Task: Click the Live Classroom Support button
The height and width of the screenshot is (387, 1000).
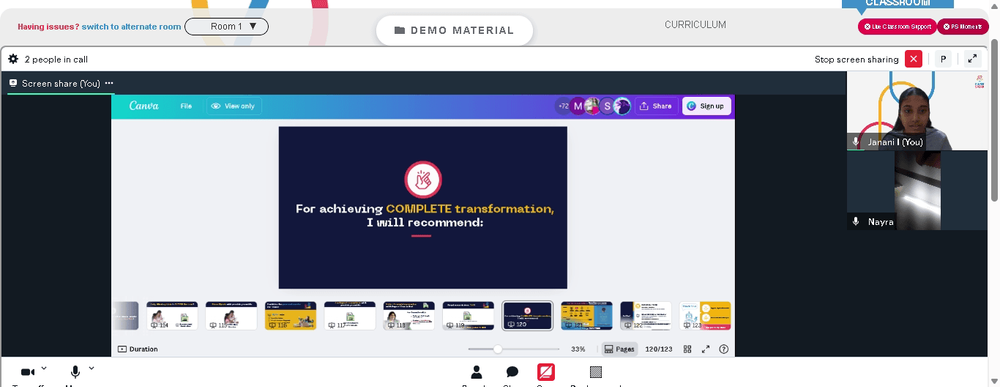Action: point(897,27)
